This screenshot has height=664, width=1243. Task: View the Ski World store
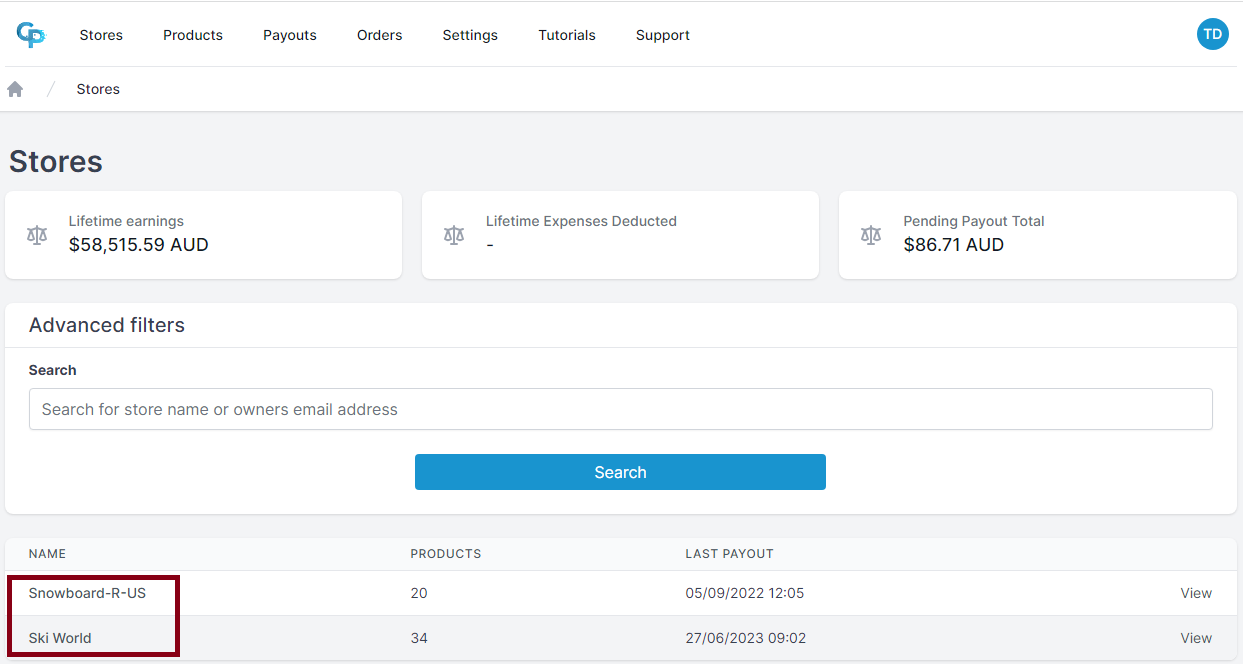coord(1196,638)
